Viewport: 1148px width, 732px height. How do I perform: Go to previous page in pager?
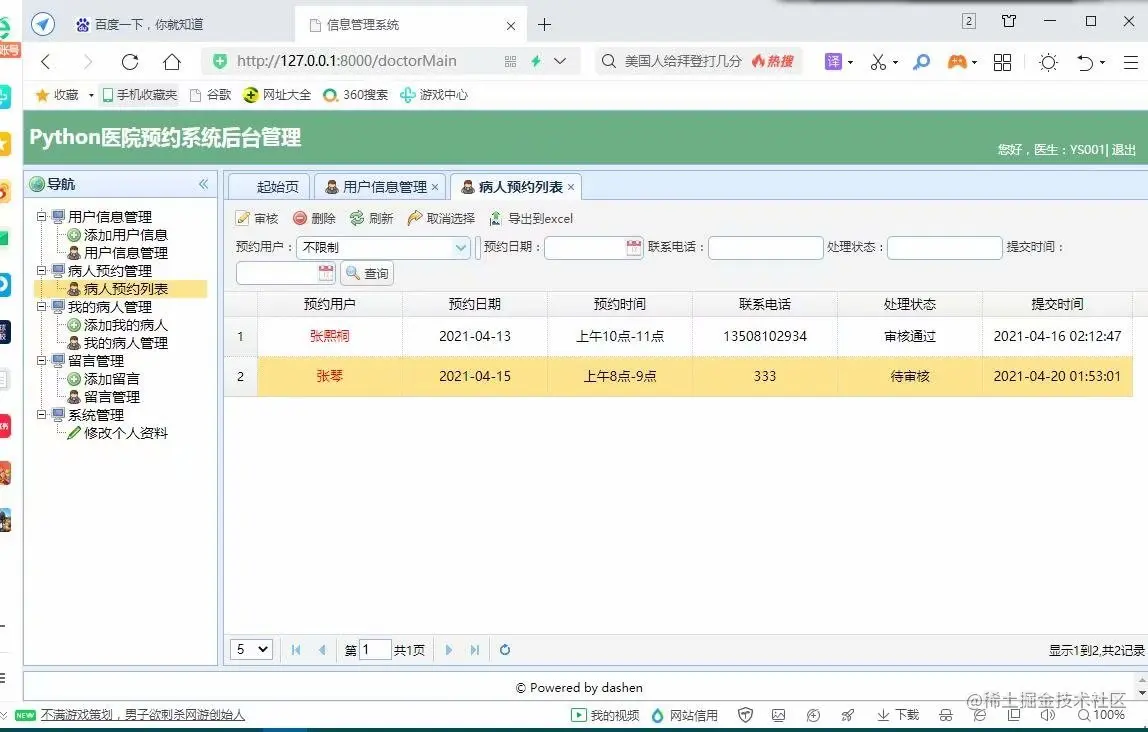pyautogui.click(x=322, y=649)
